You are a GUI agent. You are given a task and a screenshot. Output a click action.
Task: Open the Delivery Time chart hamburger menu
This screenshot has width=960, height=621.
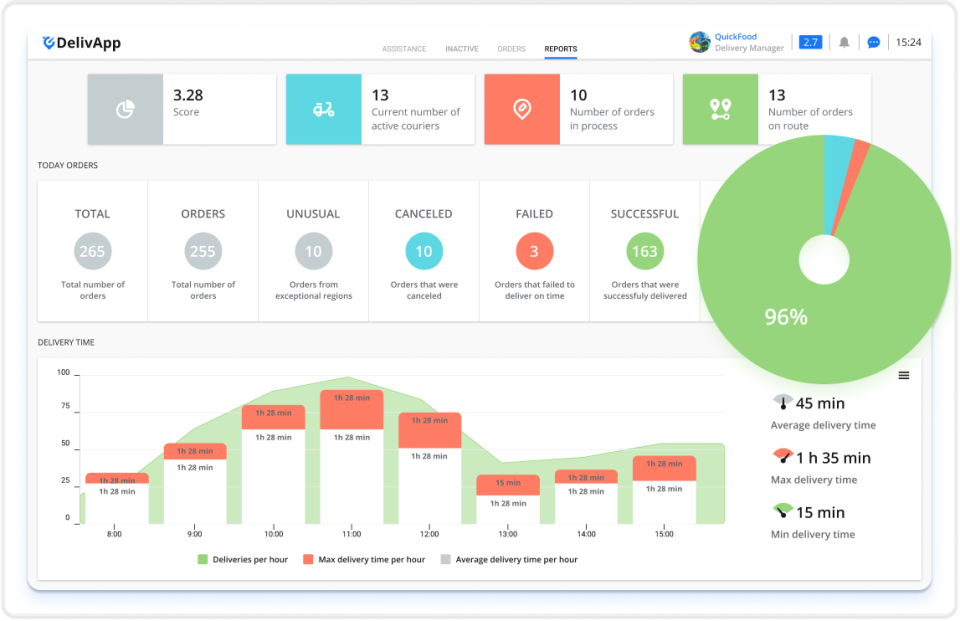pyautogui.click(x=904, y=374)
